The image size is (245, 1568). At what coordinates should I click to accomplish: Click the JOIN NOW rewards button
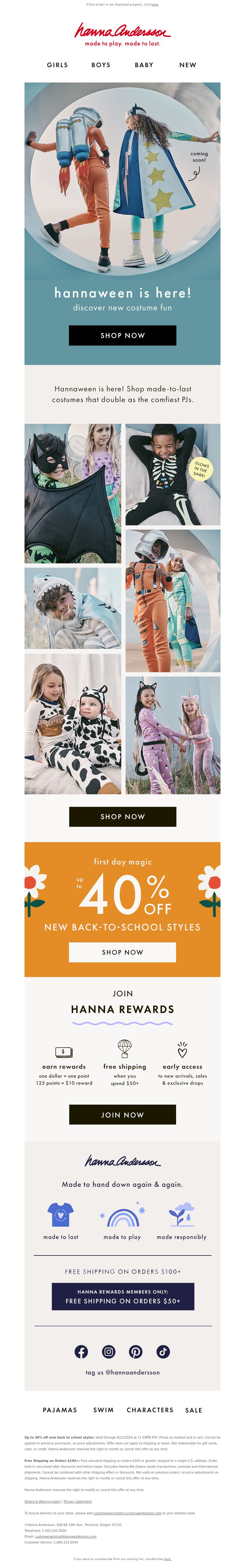(x=123, y=1114)
